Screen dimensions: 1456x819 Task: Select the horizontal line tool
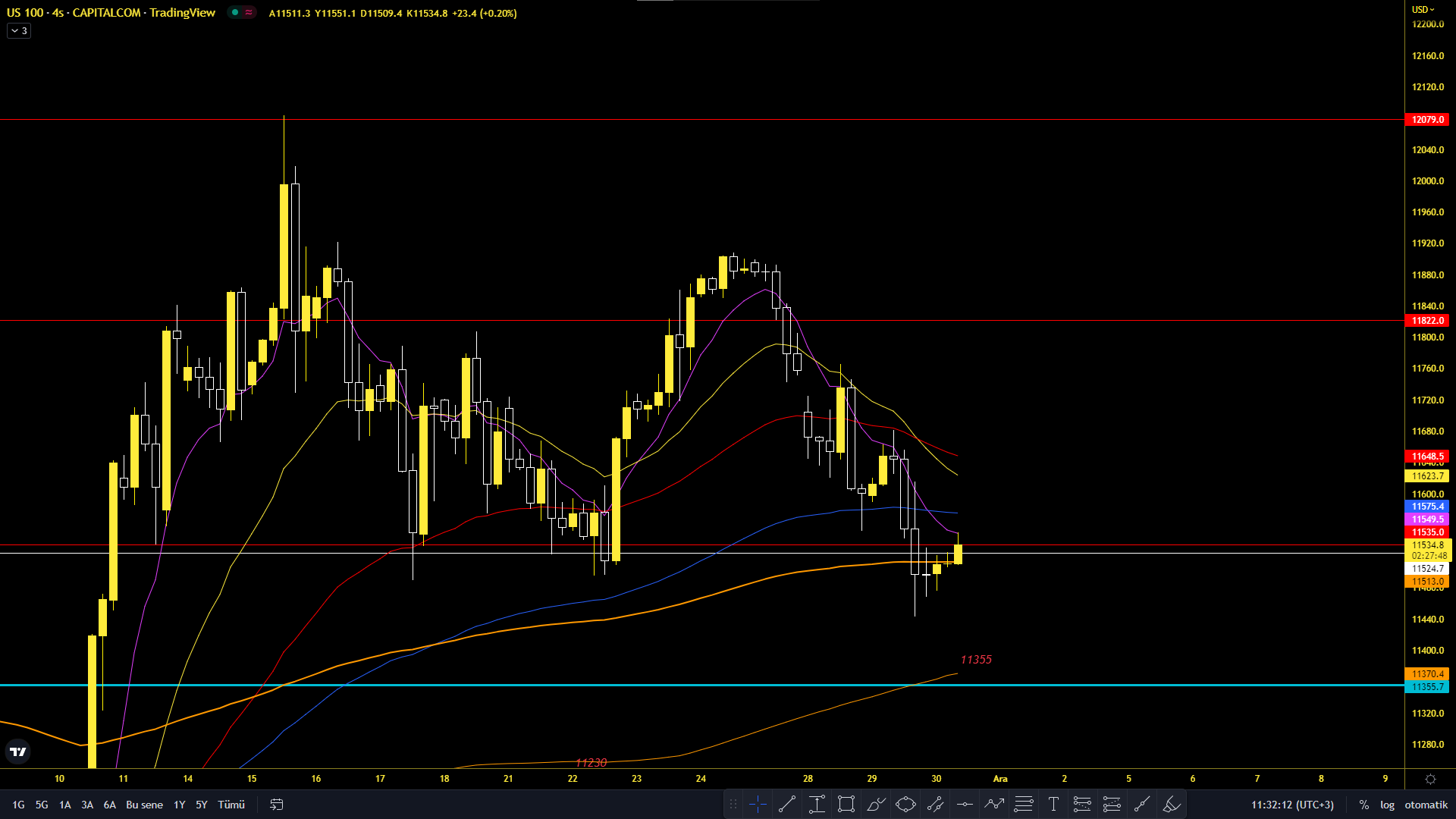[965, 805]
